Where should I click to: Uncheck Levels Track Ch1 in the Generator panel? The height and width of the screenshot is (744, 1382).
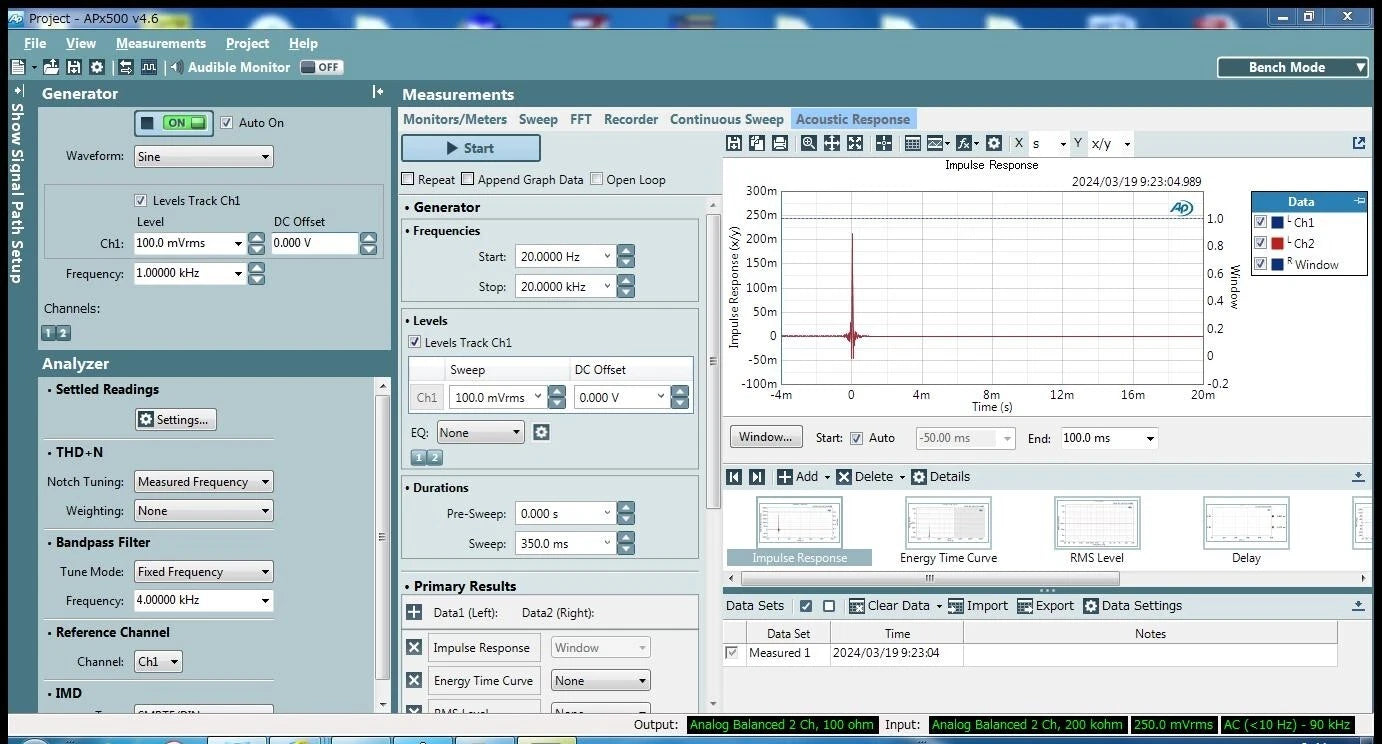pyautogui.click(x=141, y=200)
